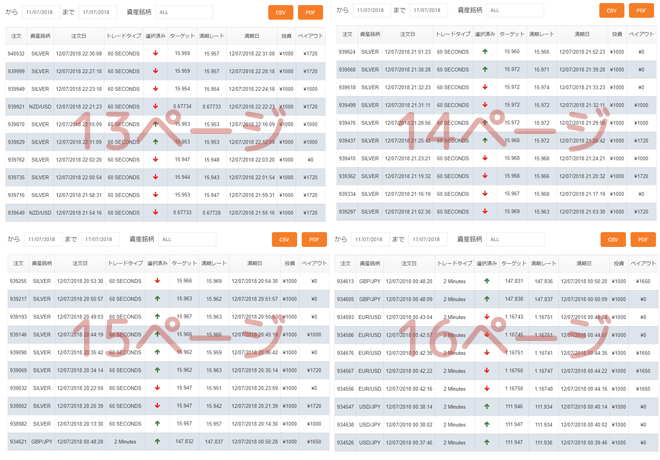The image size is (660, 460).
Task: Click the green up arrow for order 939624
Action: coord(485,52)
